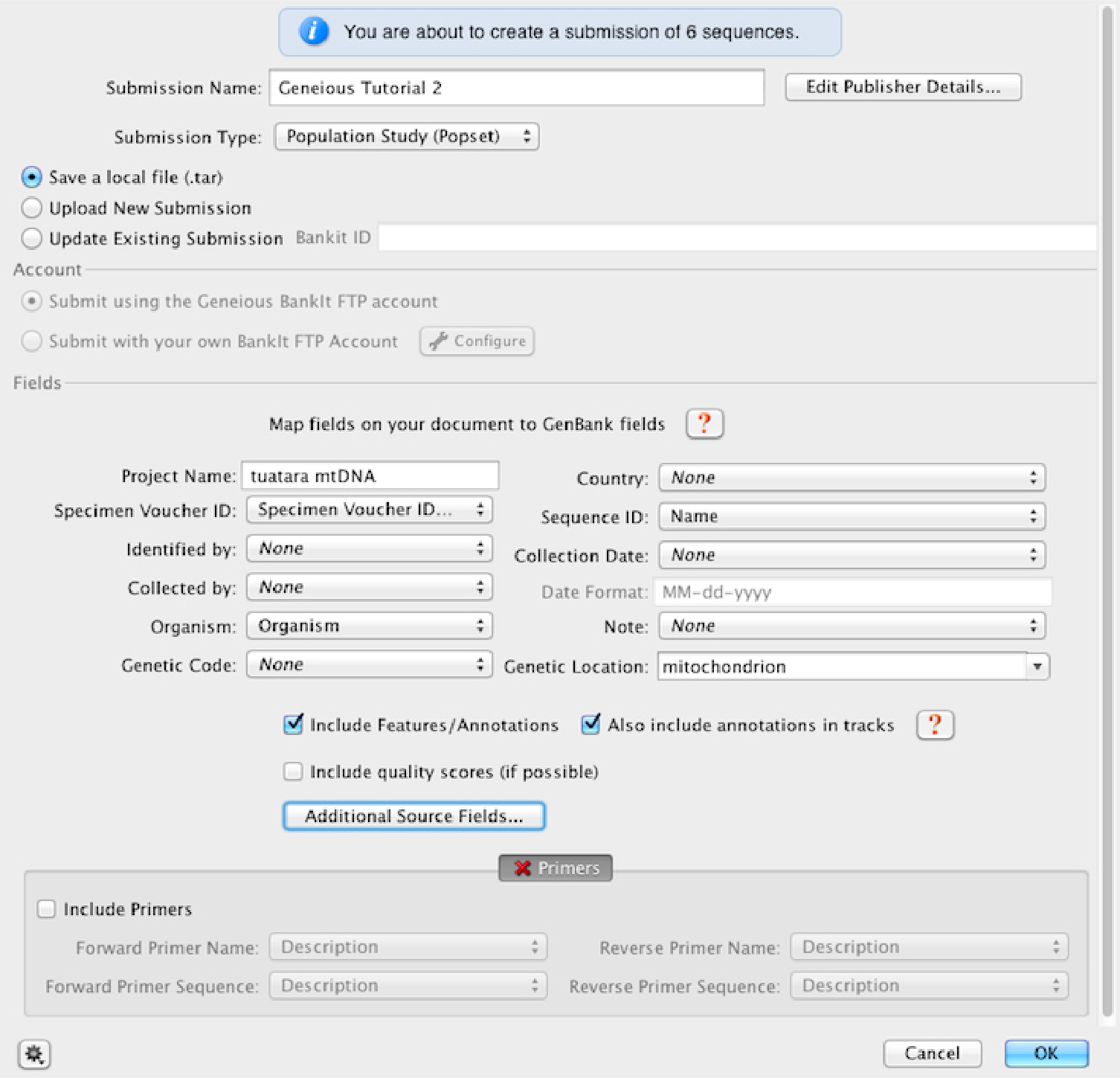Click the Genetic Location text field
The image size is (1120, 1078).
point(843,667)
